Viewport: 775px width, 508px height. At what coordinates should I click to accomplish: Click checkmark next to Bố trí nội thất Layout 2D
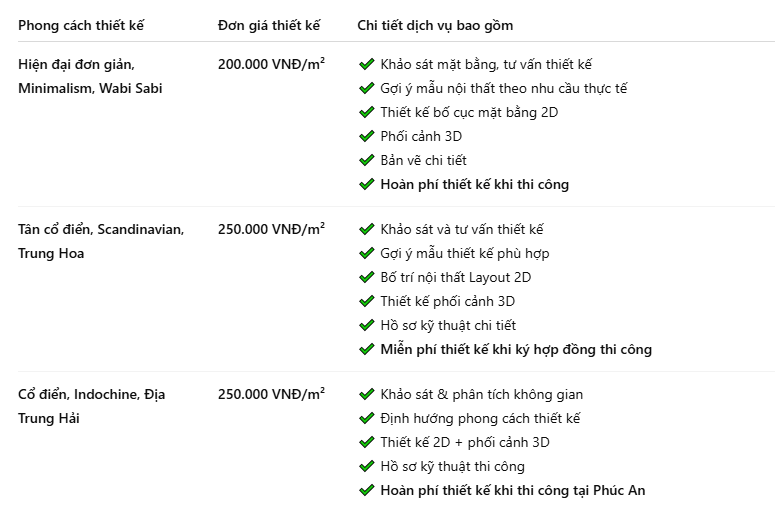pos(366,278)
